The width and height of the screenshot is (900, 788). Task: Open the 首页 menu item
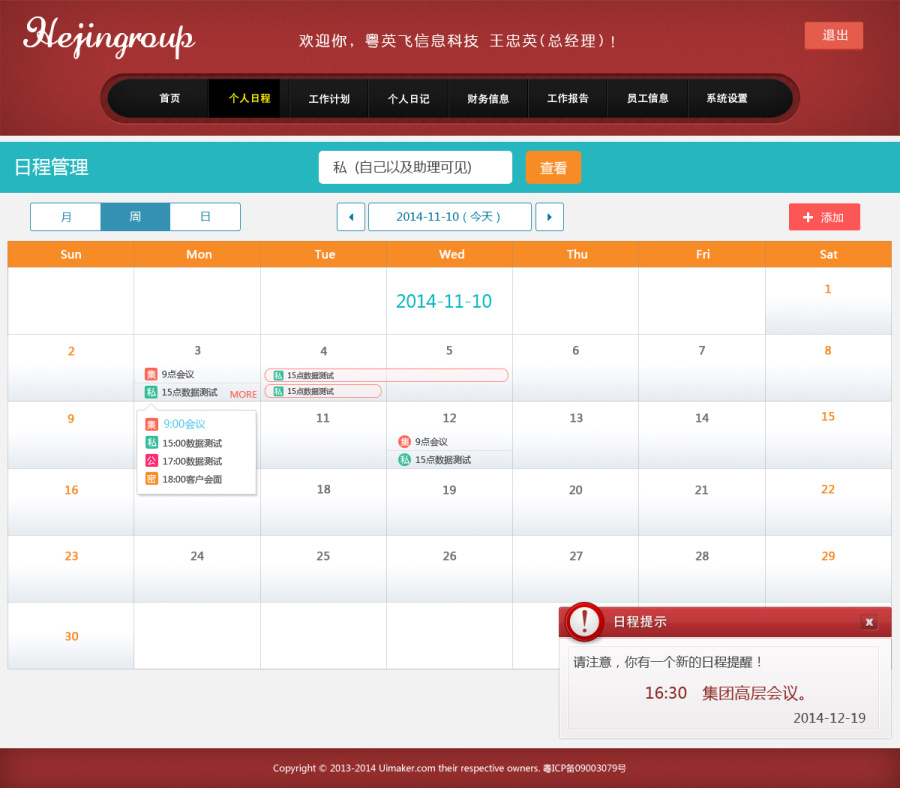(169, 99)
